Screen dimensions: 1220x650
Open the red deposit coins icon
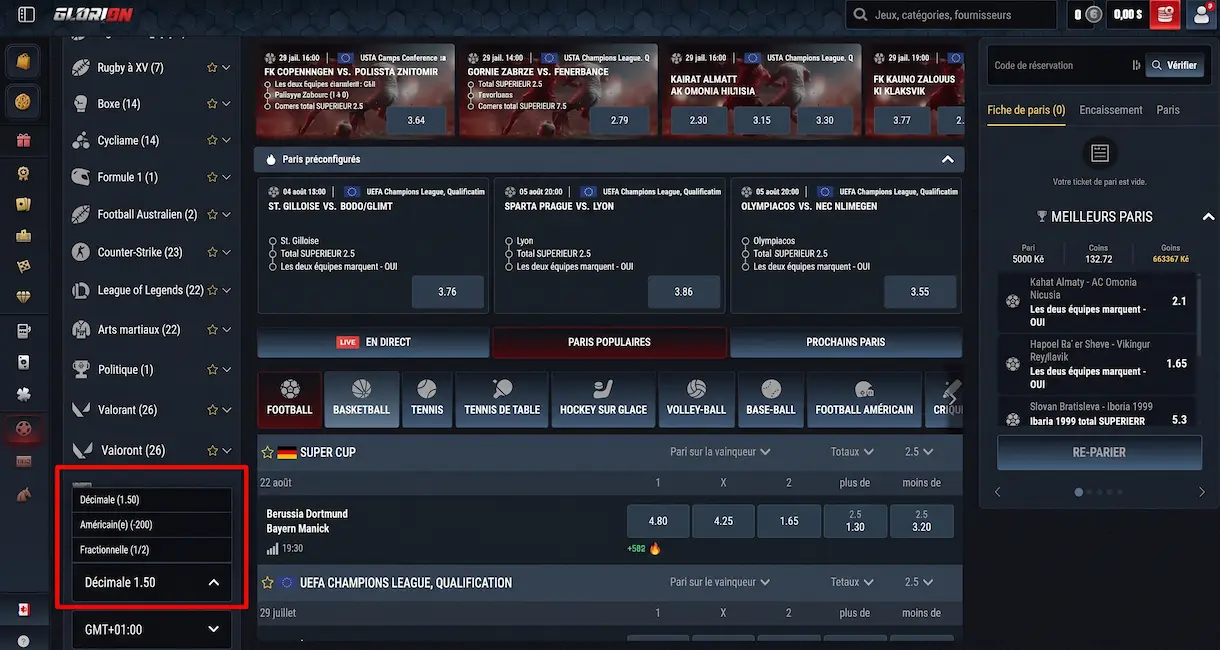pos(1165,15)
